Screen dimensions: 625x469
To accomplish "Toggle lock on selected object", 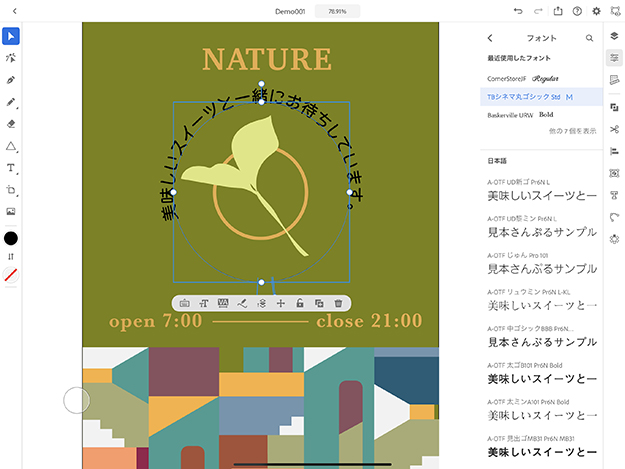I will pos(300,302).
